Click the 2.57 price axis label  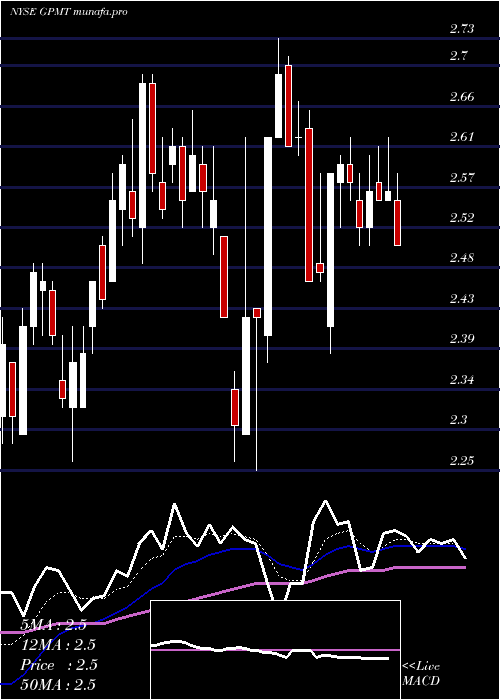click(x=462, y=178)
